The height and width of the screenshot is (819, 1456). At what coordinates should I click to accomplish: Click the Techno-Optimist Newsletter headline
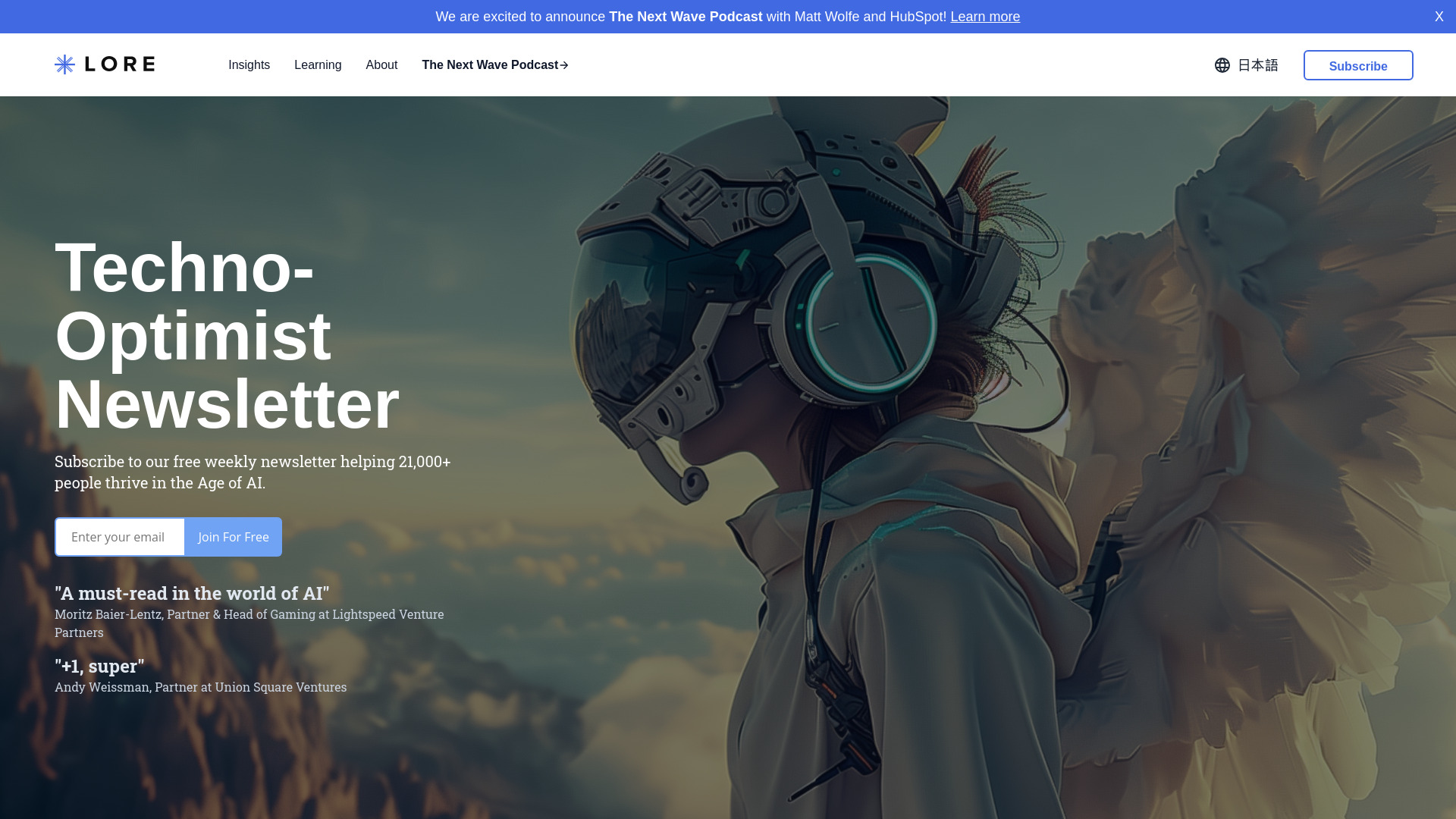tap(227, 332)
